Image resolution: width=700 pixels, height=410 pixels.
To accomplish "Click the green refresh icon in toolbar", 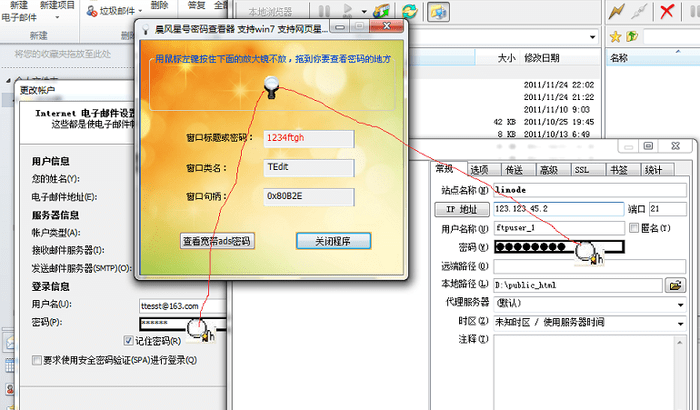I will (x=408, y=11).
